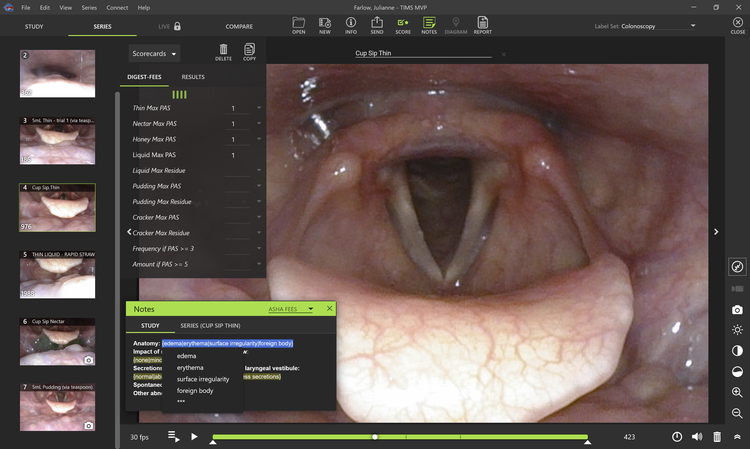Collapse playback bar with double chevron icon

coord(737,437)
